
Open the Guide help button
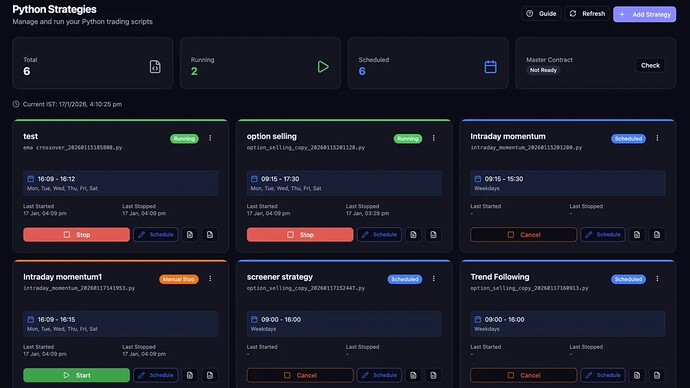coord(541,14)
